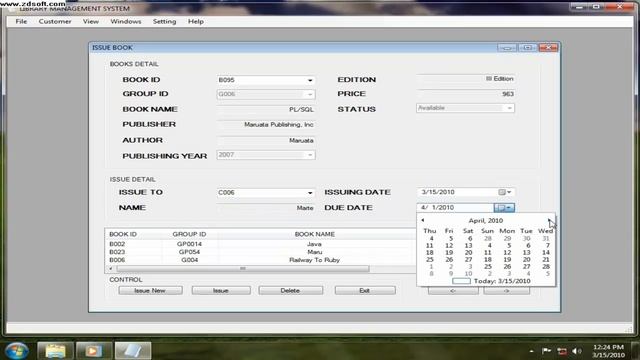Toggle the DUE DATE calendar dropdown
Image resolution: width=640 pixels, height=360 pixels.
click(x=504, y=208)
